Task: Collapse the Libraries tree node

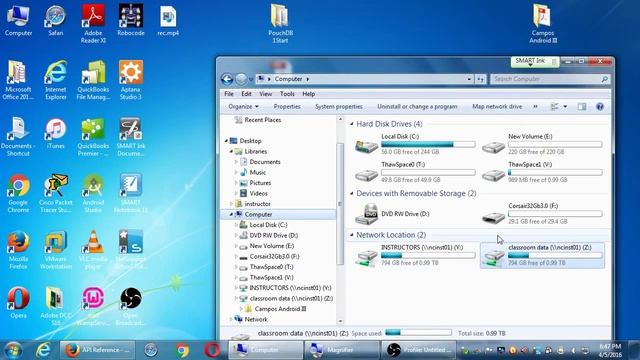Action: click(x=231, y=151)
